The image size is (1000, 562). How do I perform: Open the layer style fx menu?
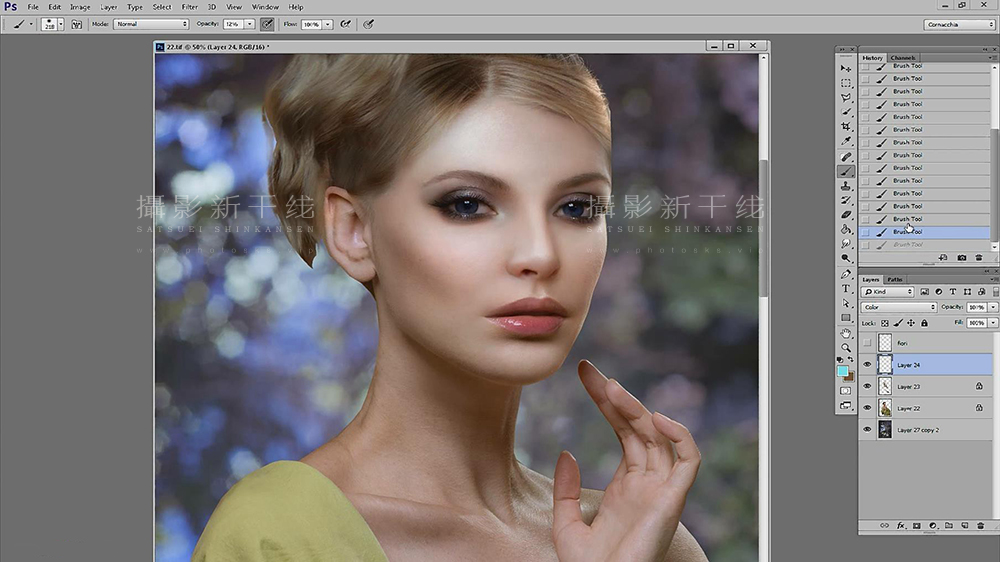tap(901, 526)
